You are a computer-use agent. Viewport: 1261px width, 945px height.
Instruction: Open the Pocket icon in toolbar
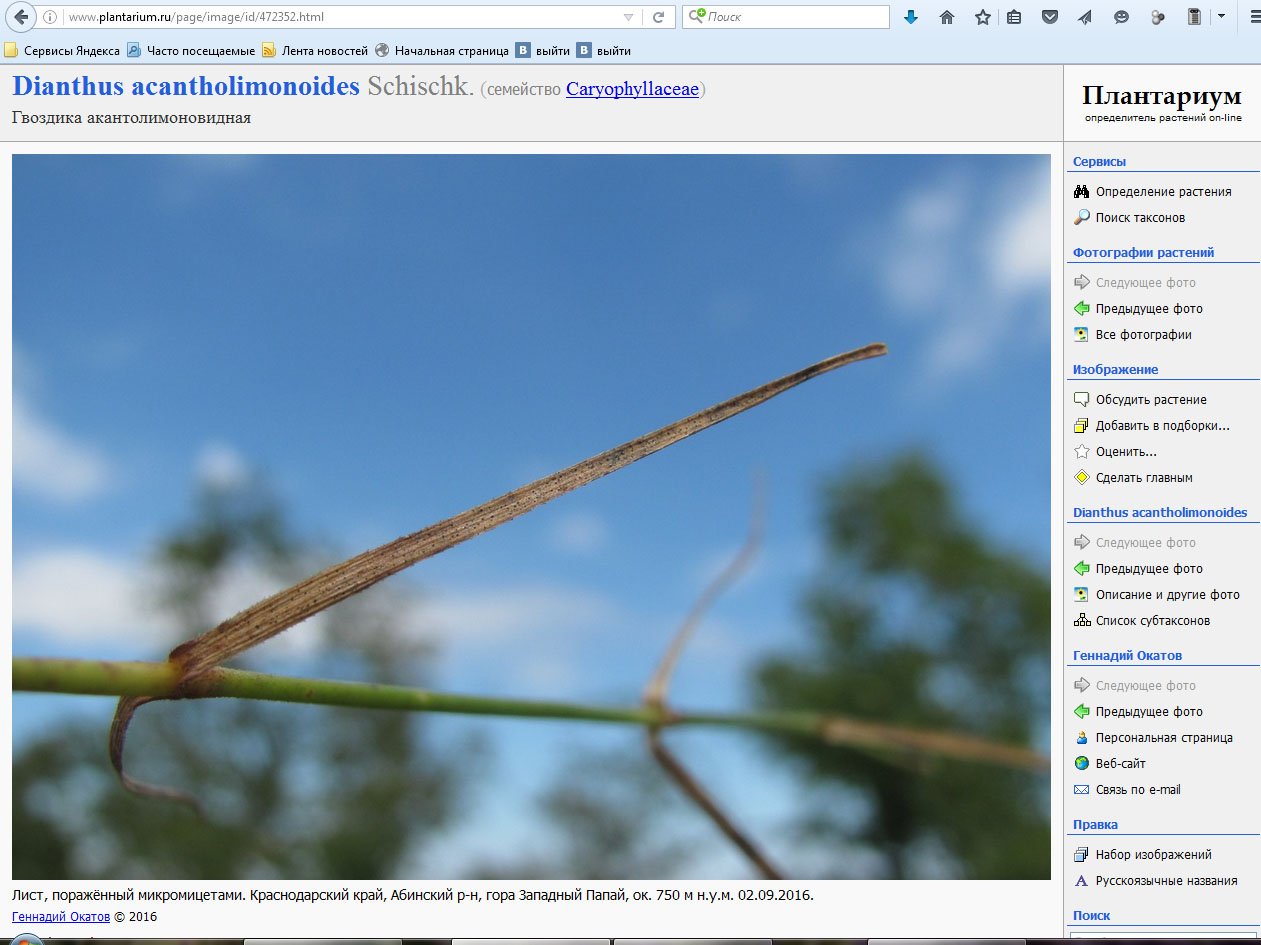(x=1049, y=17)
